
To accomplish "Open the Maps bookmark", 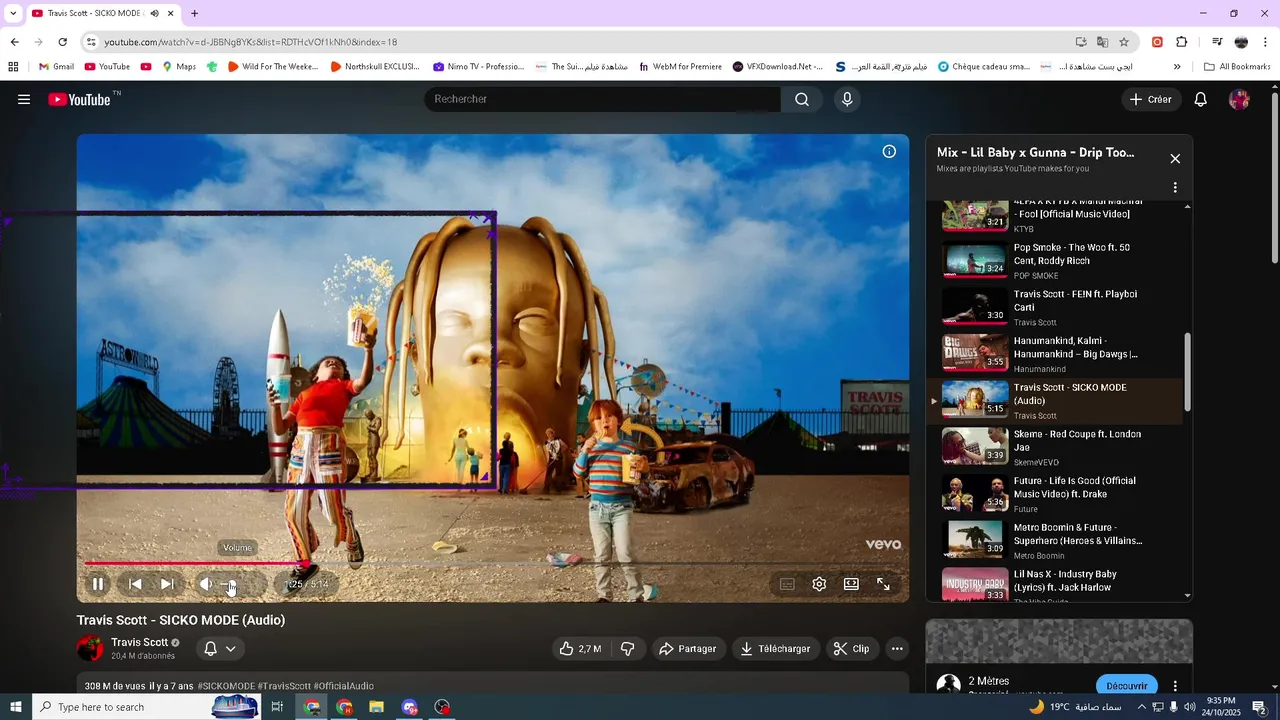I will 178,67.
